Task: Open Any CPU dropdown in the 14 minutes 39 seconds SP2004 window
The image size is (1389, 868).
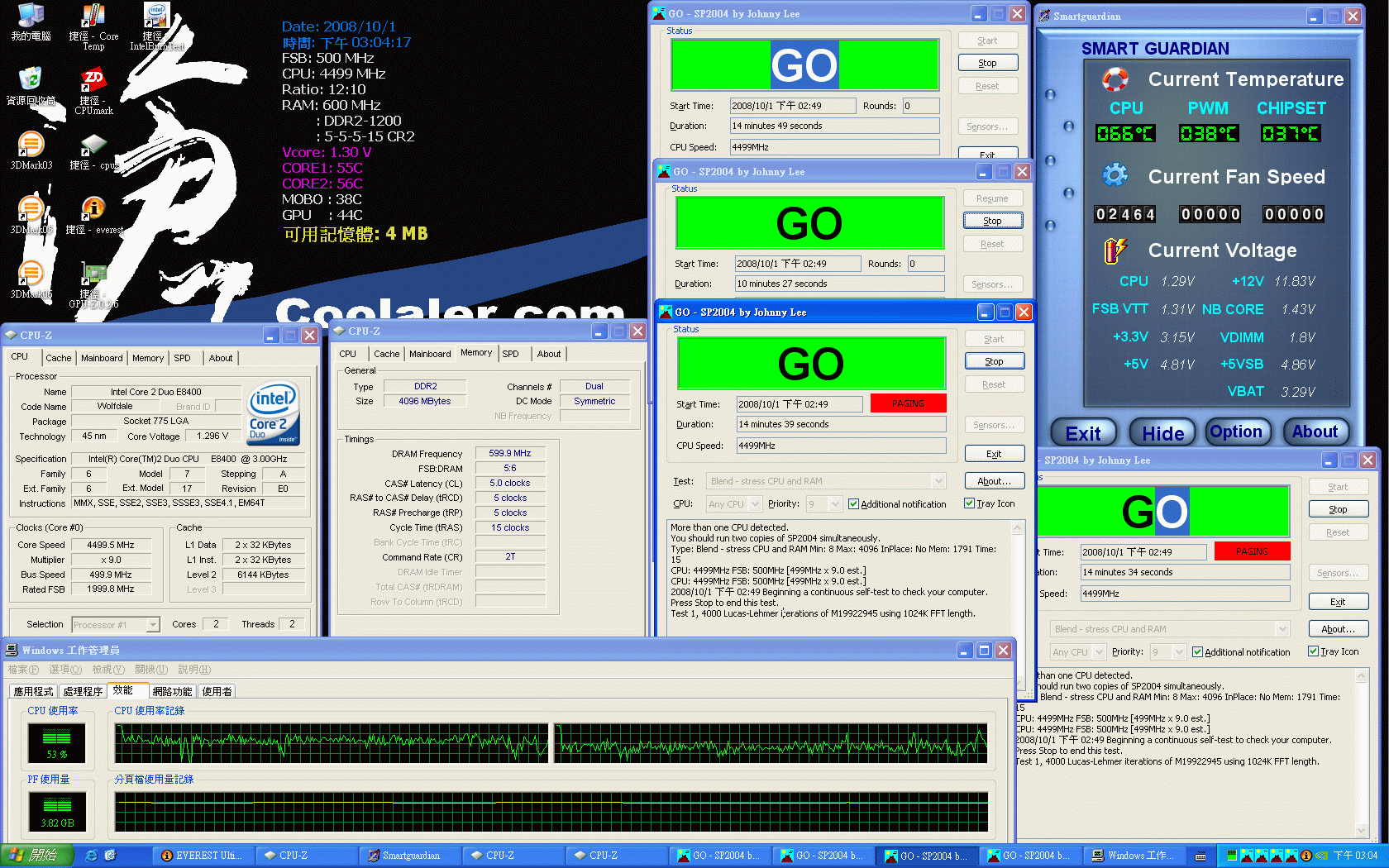Action: click(x=755, y=503)
